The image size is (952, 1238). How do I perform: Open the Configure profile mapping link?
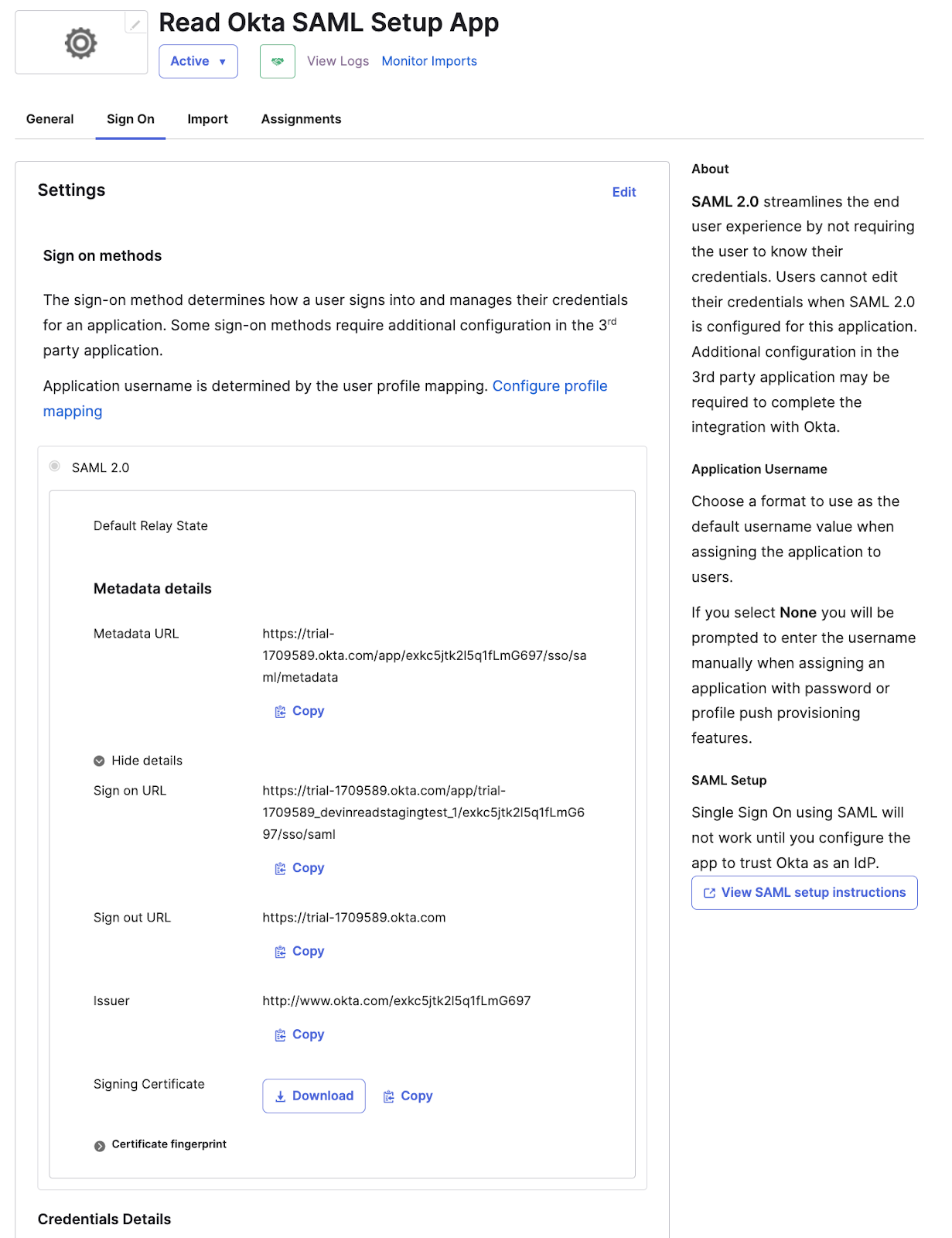coord(550,385)
